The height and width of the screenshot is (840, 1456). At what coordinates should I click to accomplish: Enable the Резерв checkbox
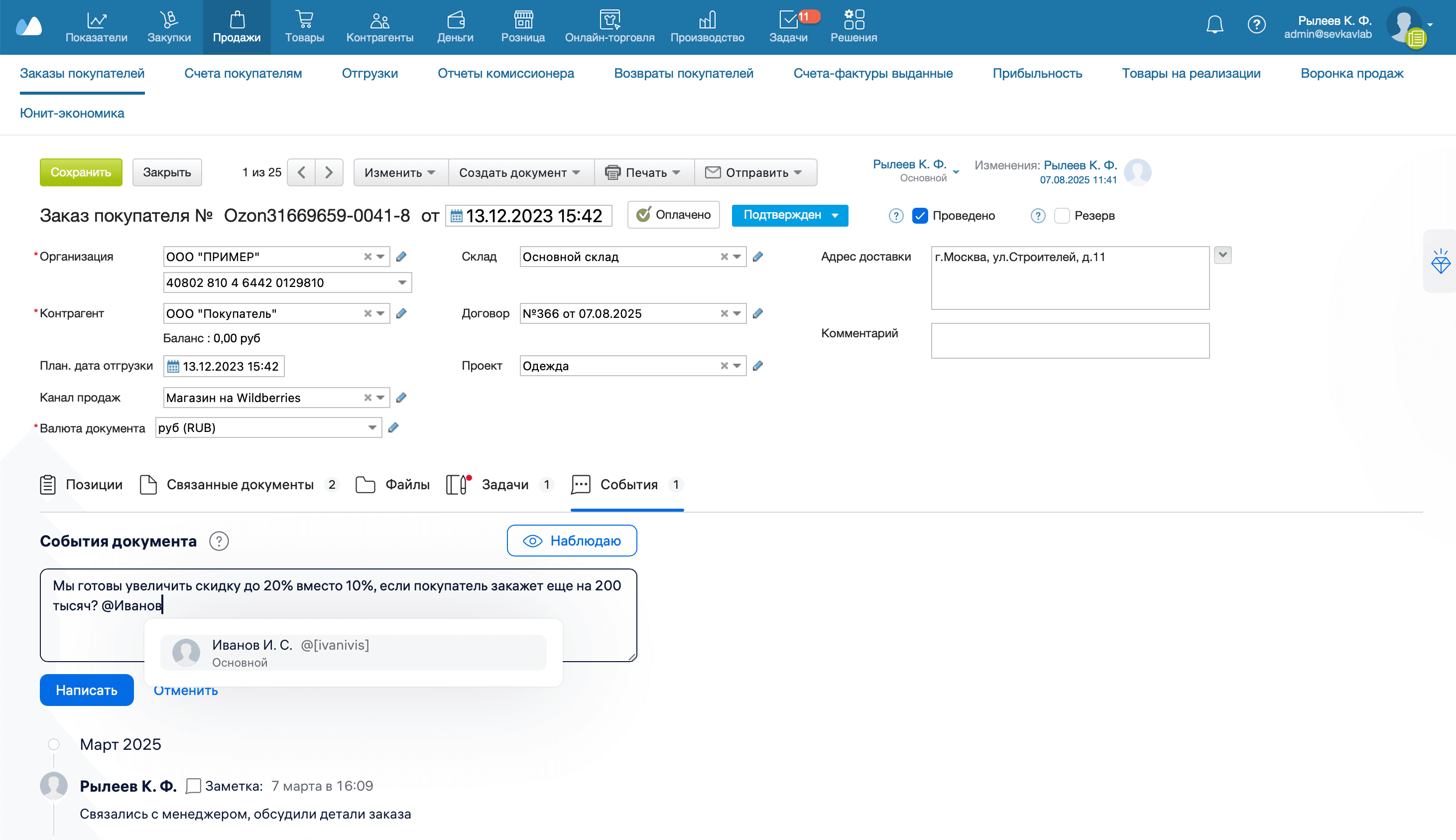click(1061, 216)
